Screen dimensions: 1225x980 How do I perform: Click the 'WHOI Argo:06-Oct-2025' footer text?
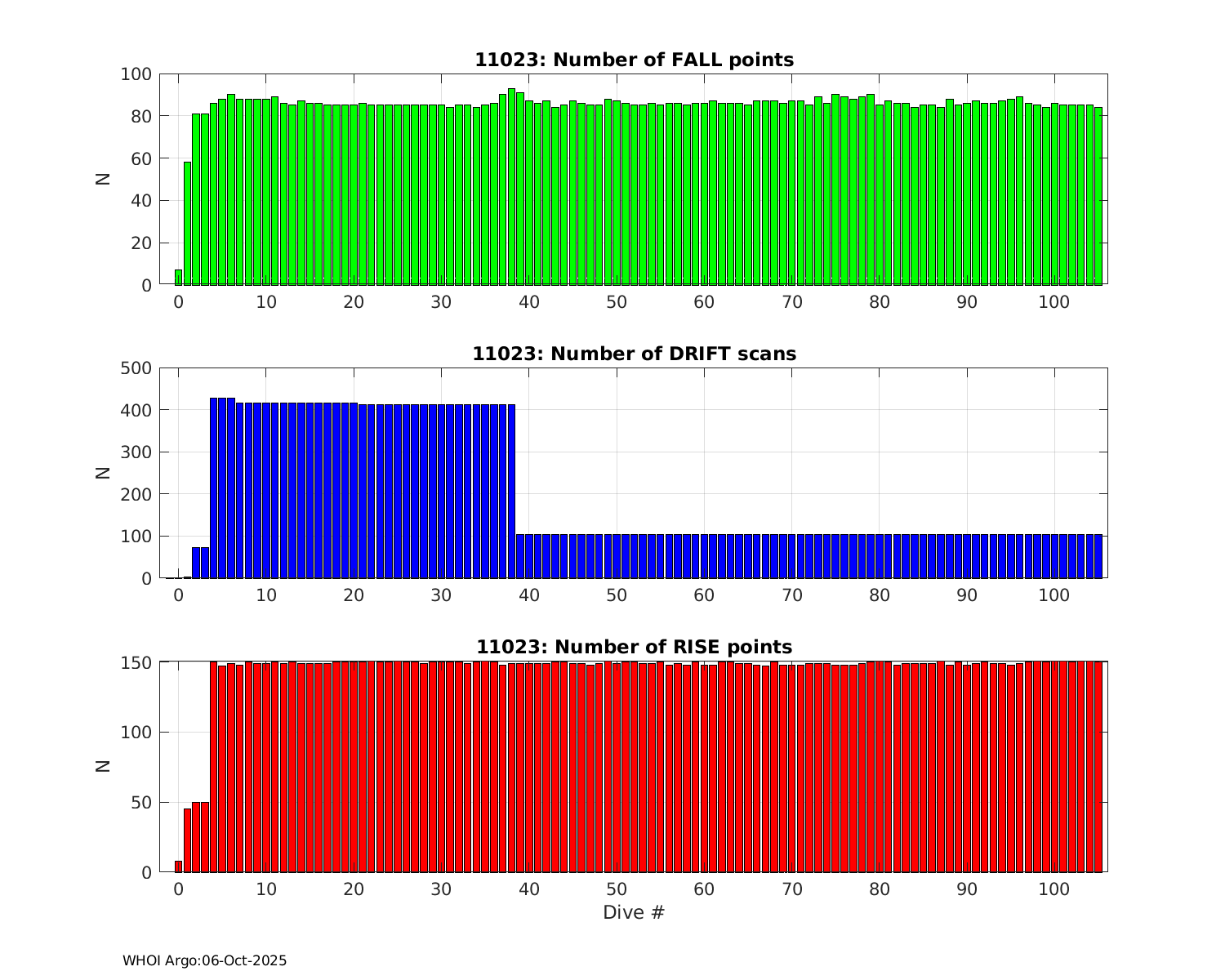(x=204, y=961)
